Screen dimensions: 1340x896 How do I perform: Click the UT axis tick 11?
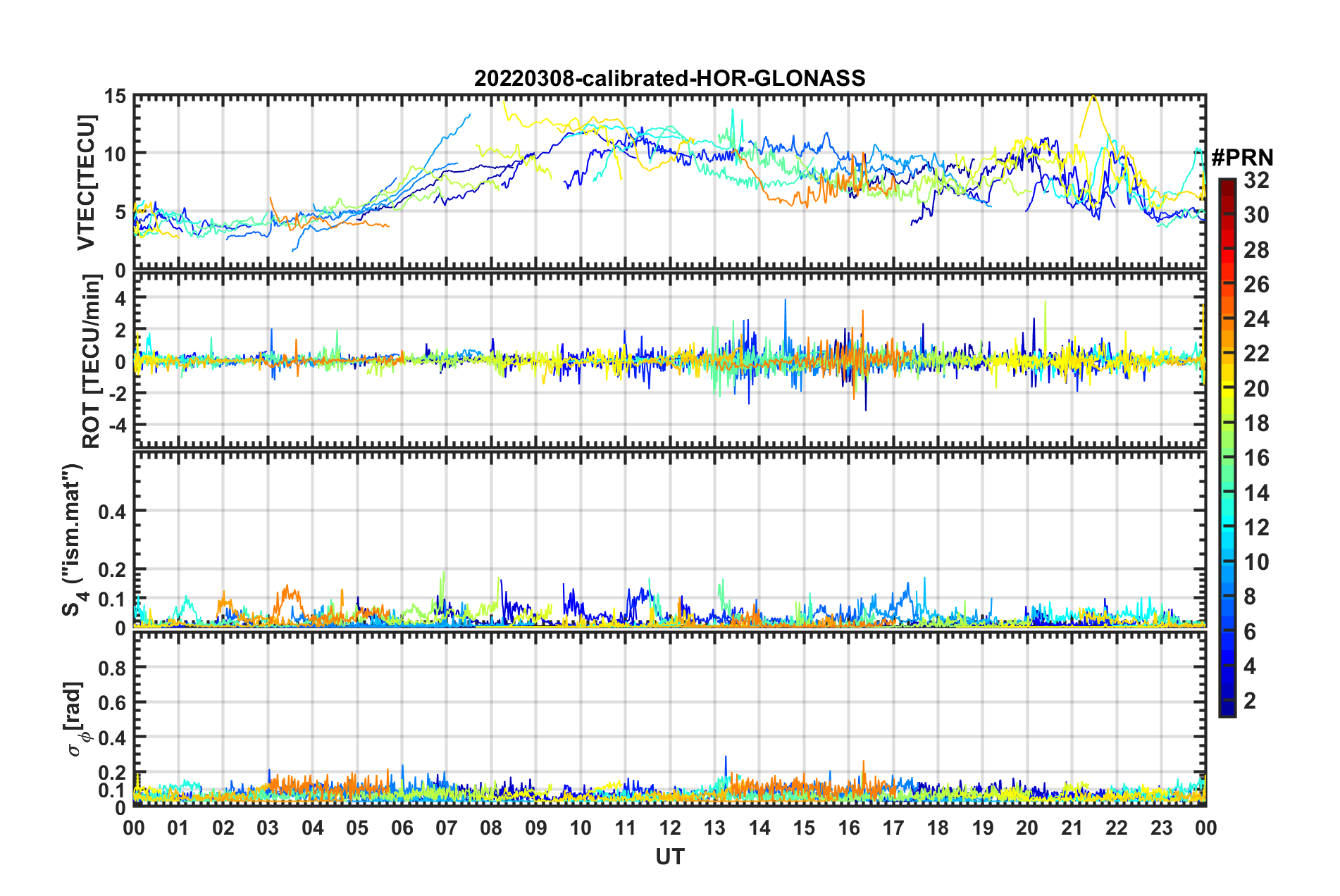[x=626, y=828]
